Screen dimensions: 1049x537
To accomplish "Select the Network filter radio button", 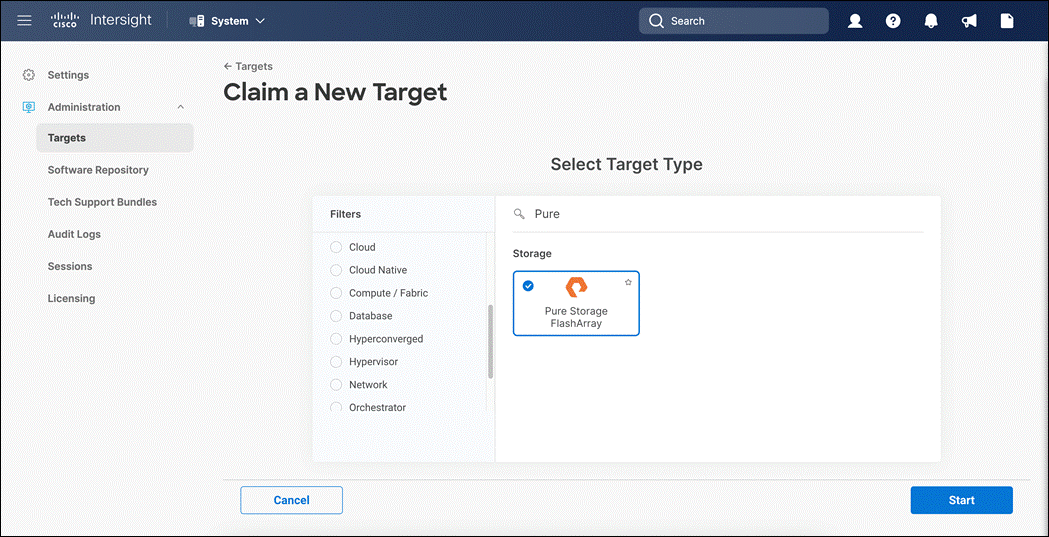I will [x=336, y=385].
